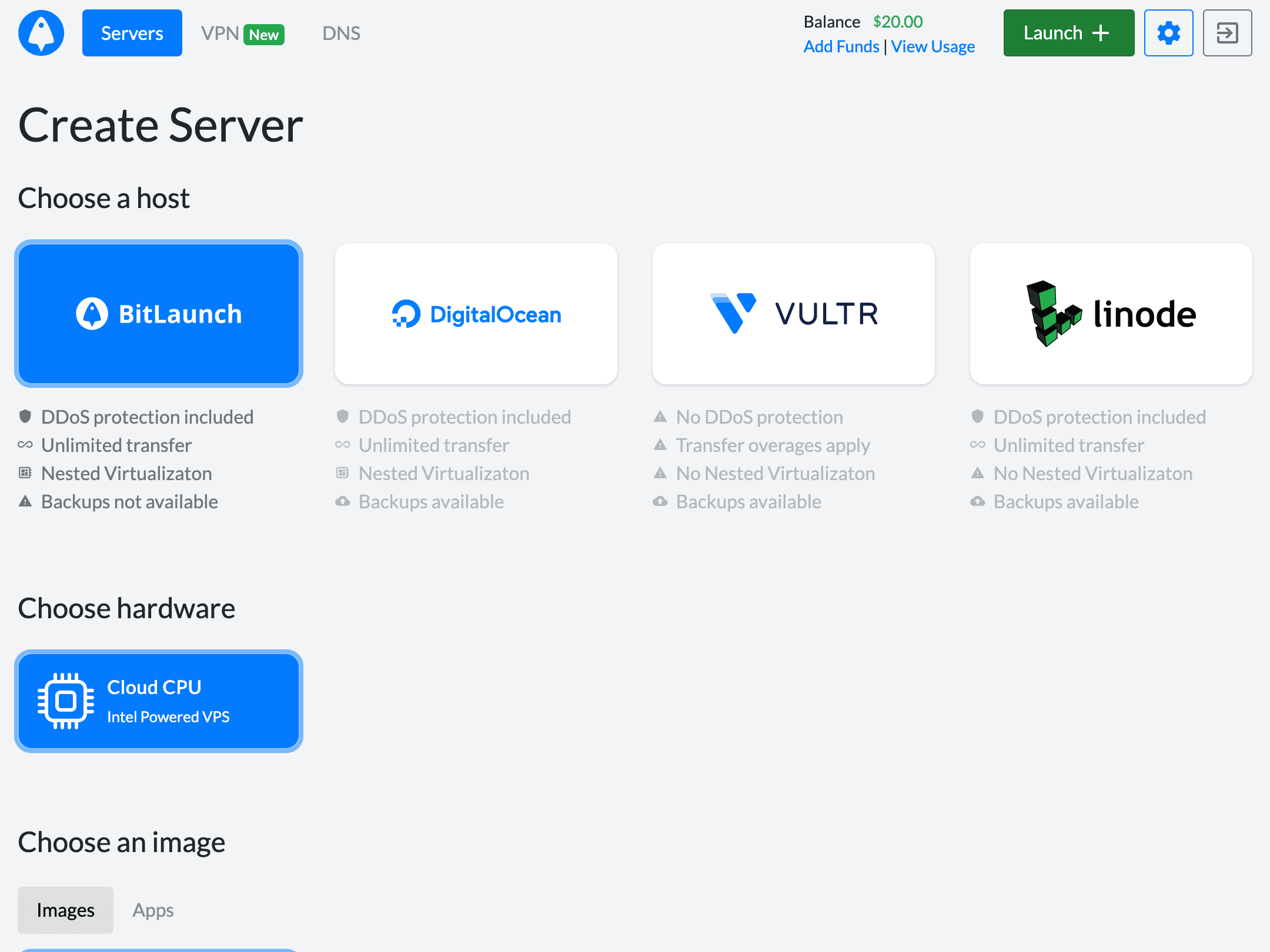Click the Cloud CPU chip icon

click(66, 700)
